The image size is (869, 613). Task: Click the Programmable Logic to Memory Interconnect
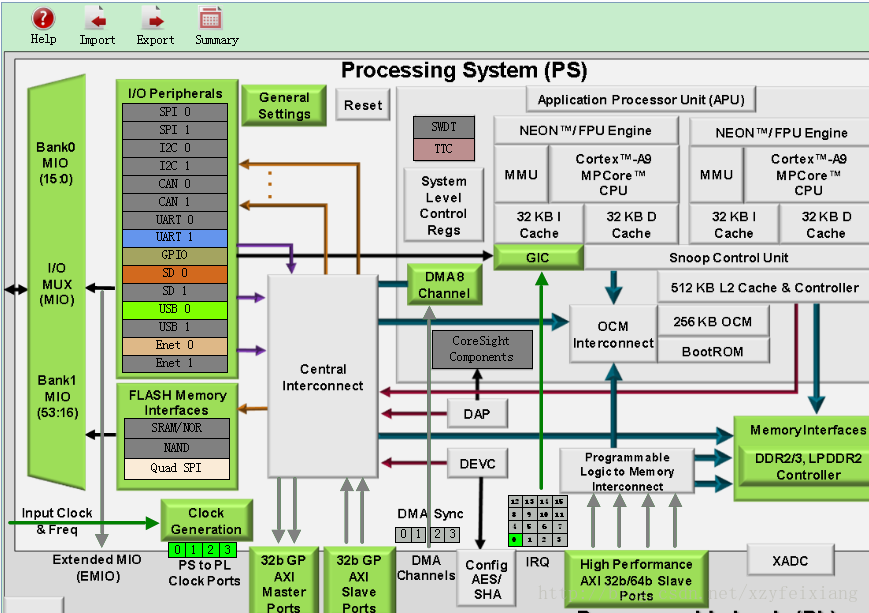coord(627,471)
